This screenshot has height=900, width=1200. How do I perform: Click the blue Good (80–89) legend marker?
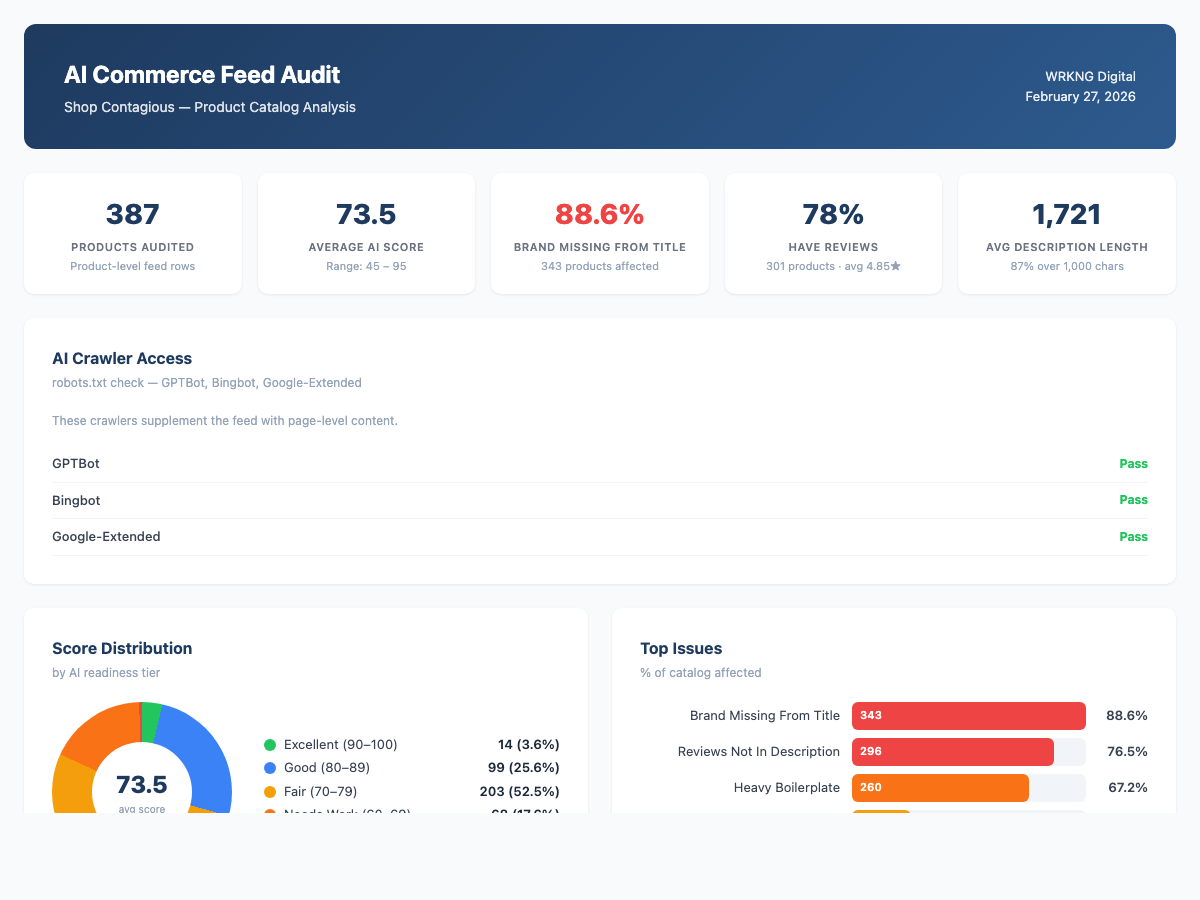coord(269,767)
